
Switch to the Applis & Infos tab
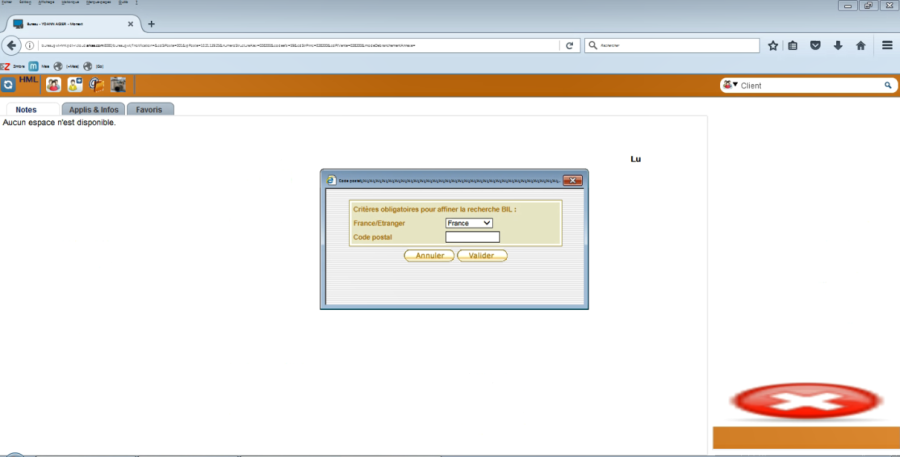tap(94, 109)
